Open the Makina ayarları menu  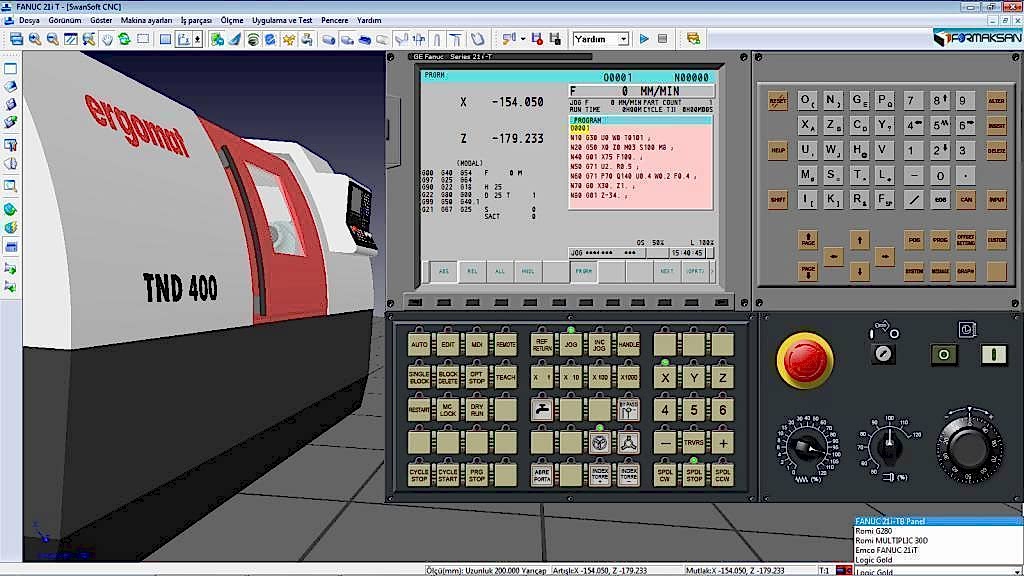pyautogui.click(x=146, y=20)
